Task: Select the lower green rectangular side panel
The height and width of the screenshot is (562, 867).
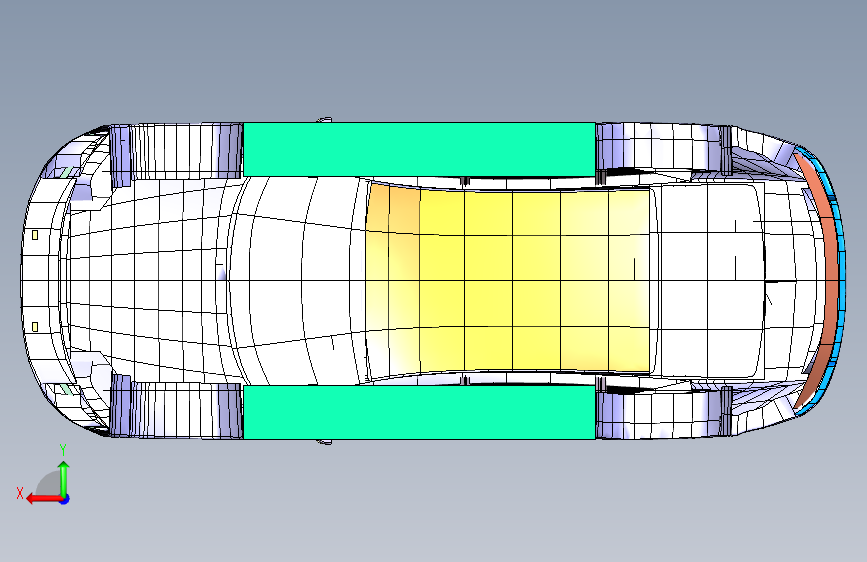Action: coord(419,412)
